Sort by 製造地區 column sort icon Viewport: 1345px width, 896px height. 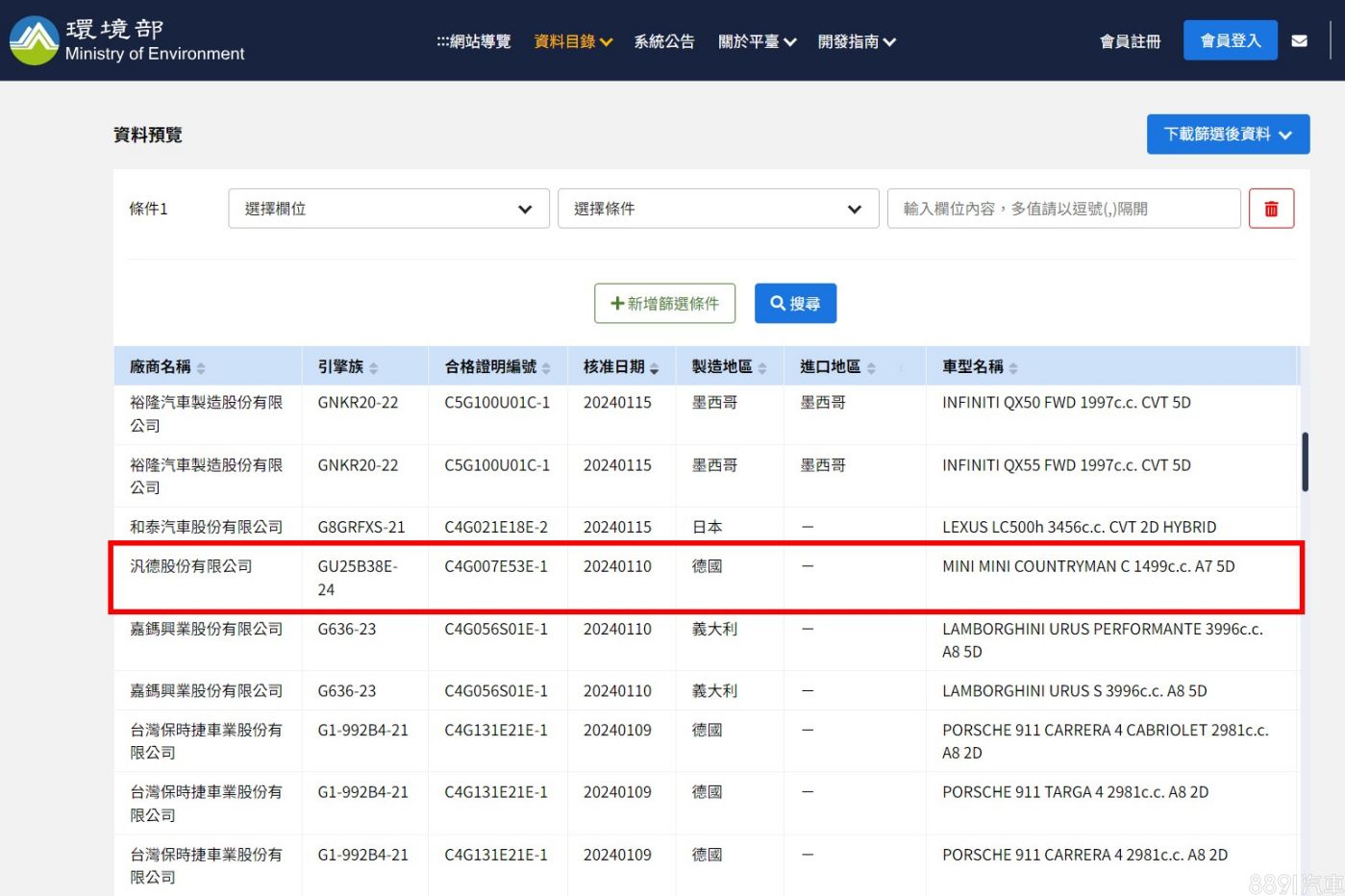(x=762, y=368)
